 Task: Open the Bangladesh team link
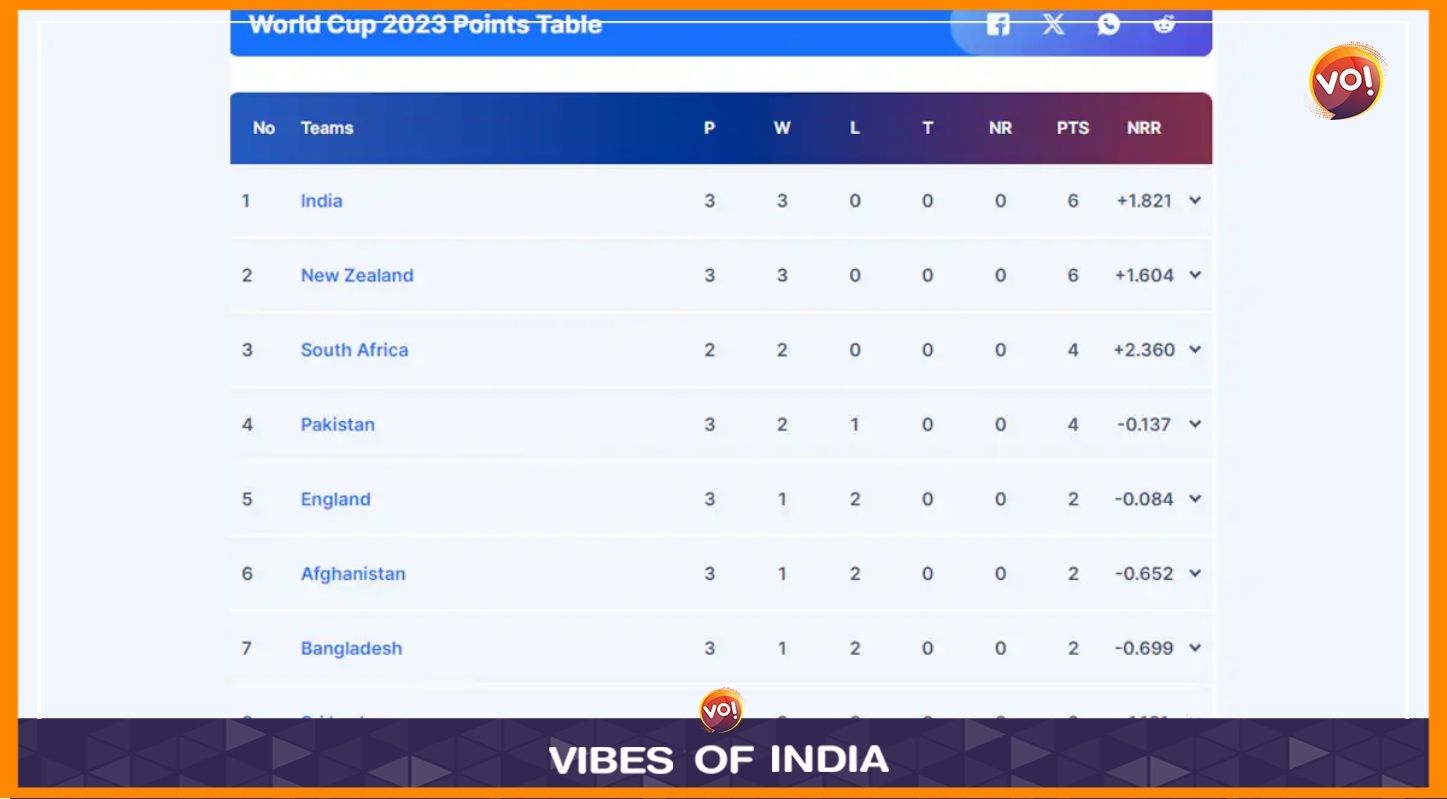351,648
